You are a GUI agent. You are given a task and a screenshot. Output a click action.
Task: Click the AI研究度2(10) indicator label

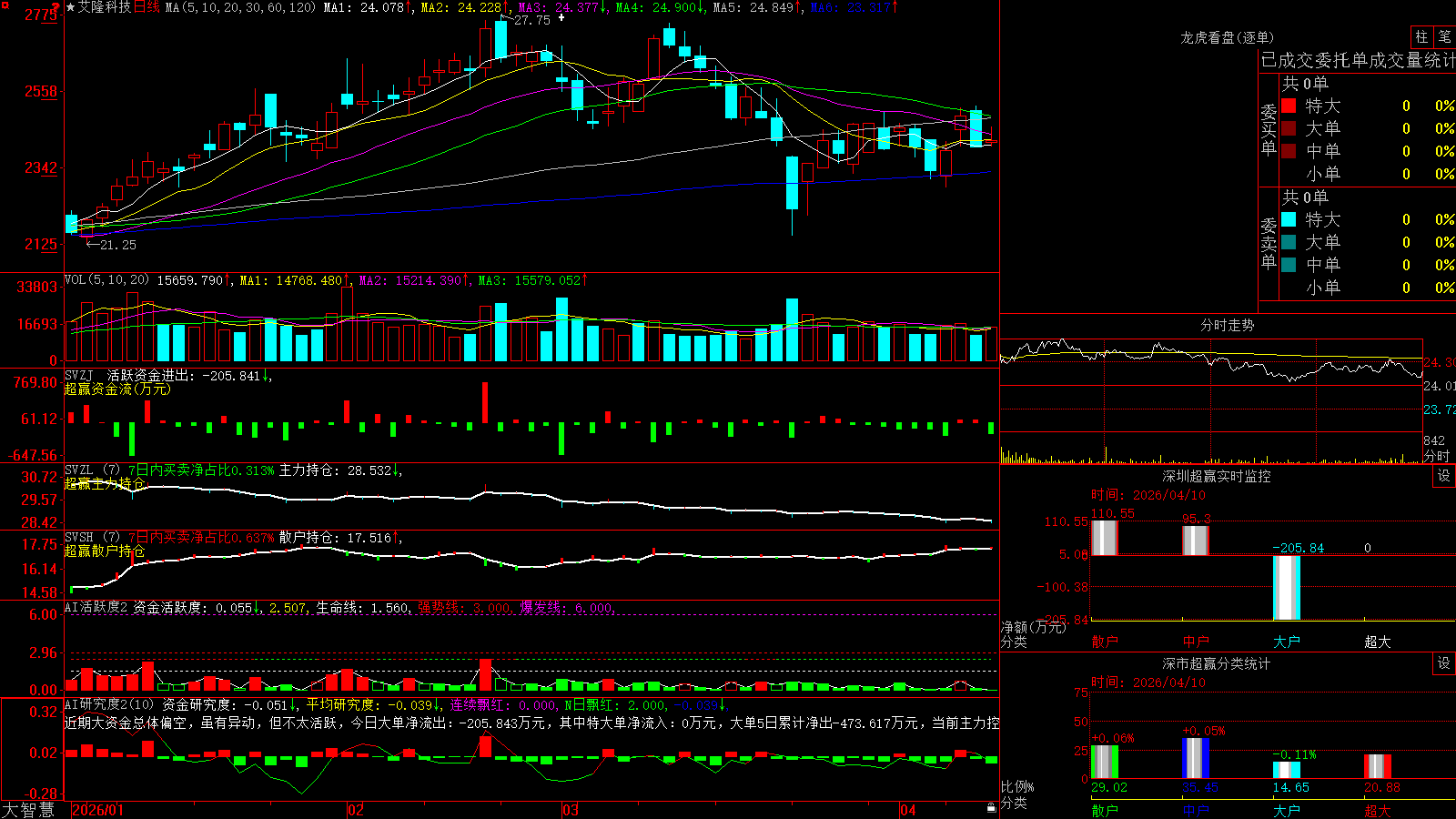pyautogui.click(x=110, y=704)
